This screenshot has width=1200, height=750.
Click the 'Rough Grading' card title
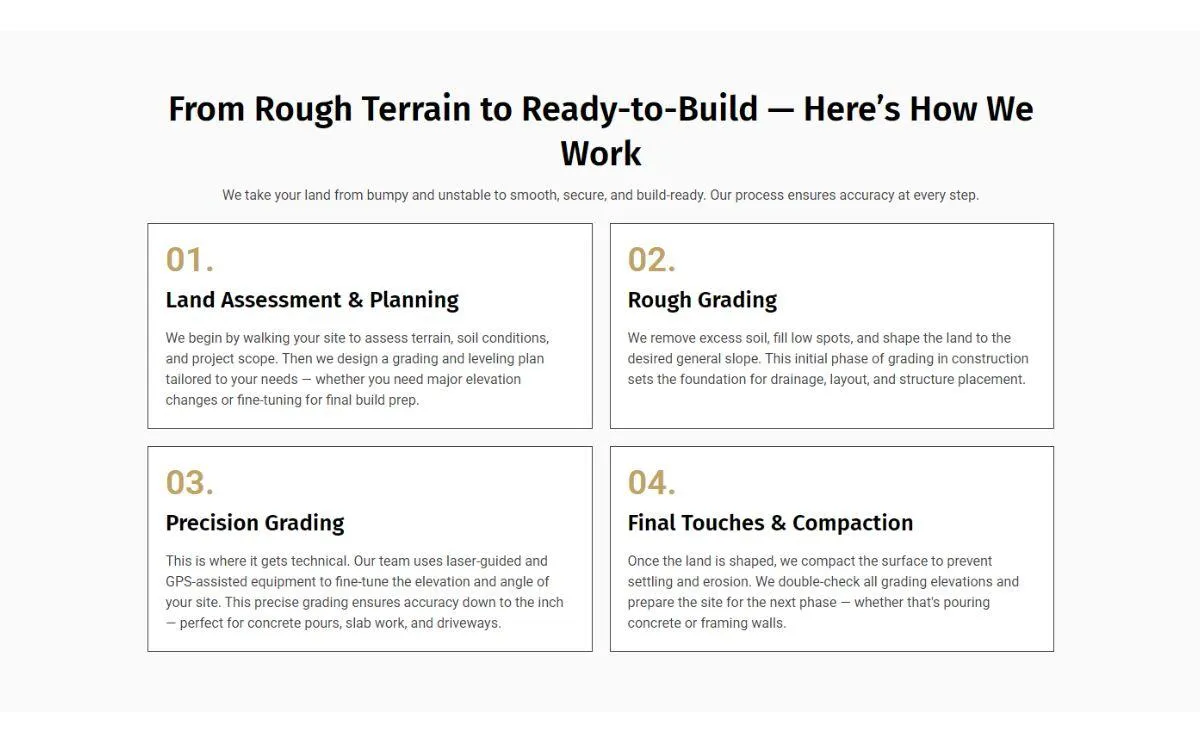(702, 300)
